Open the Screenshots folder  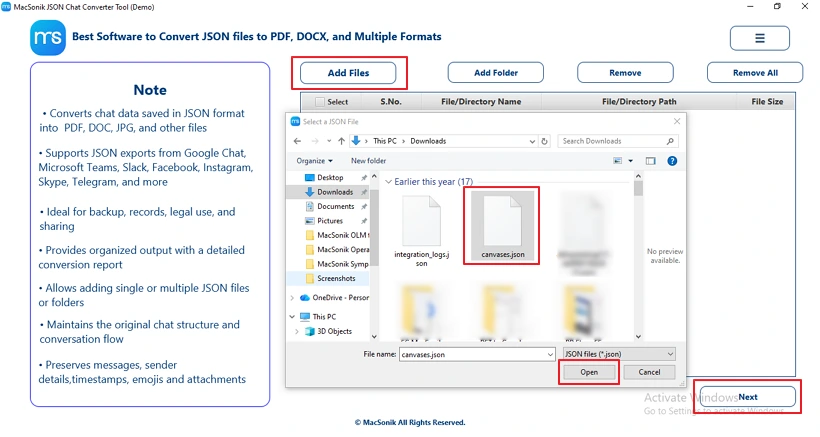coord(336,278)
